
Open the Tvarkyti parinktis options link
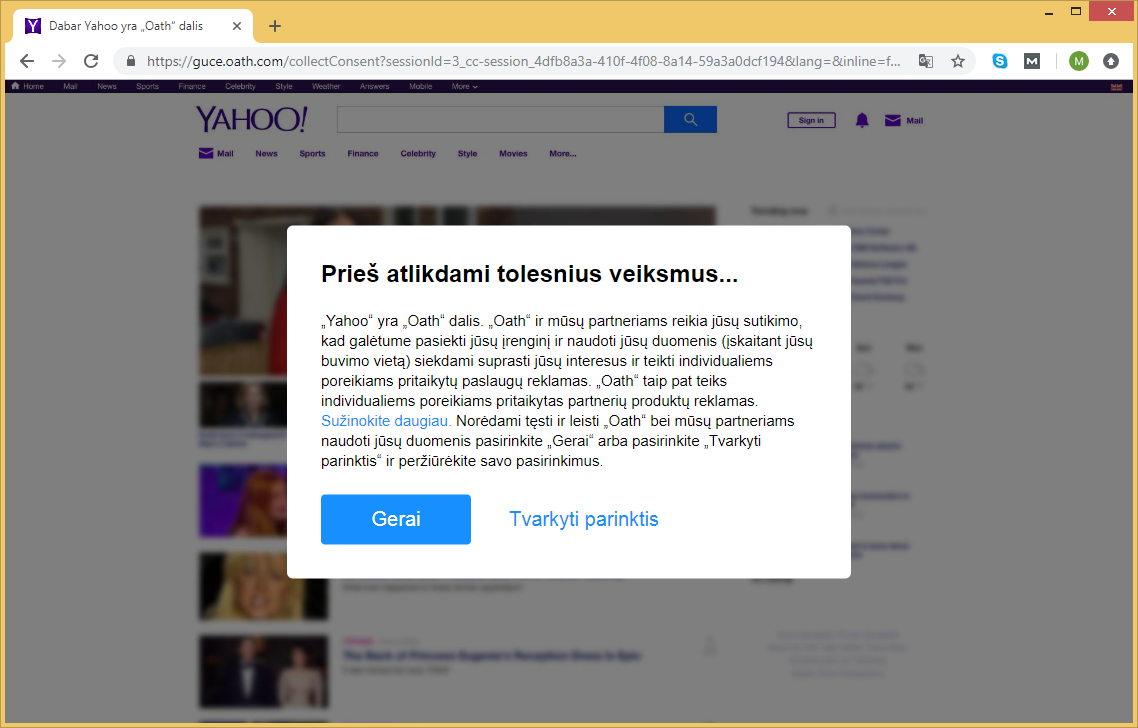click(583, 519)
